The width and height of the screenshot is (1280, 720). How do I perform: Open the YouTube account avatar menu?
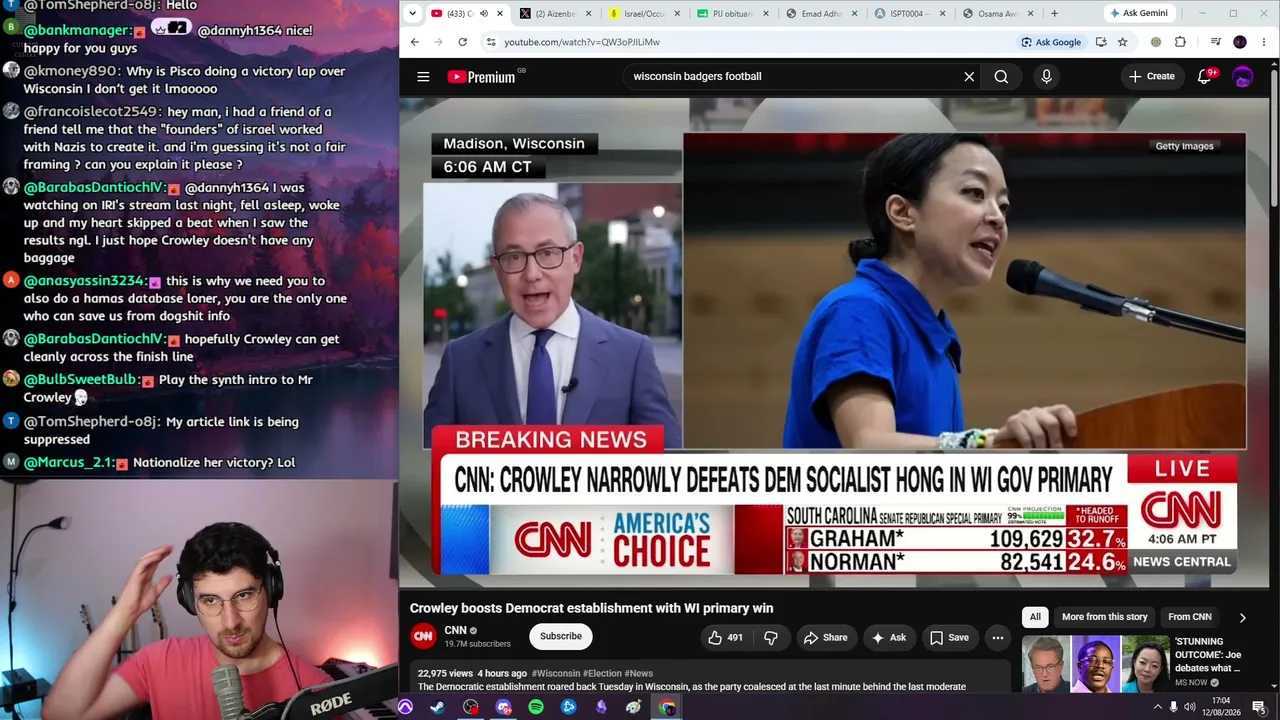click(1242, 77)
